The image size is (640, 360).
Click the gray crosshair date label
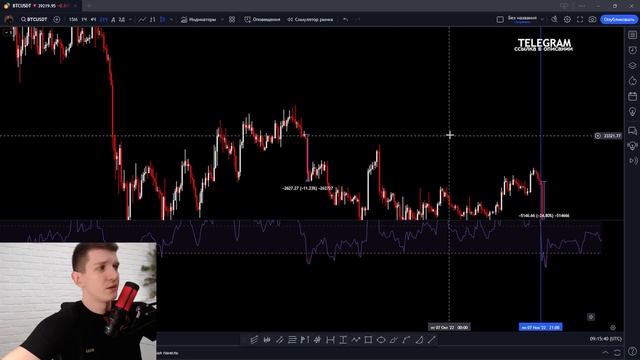point(449,327)
